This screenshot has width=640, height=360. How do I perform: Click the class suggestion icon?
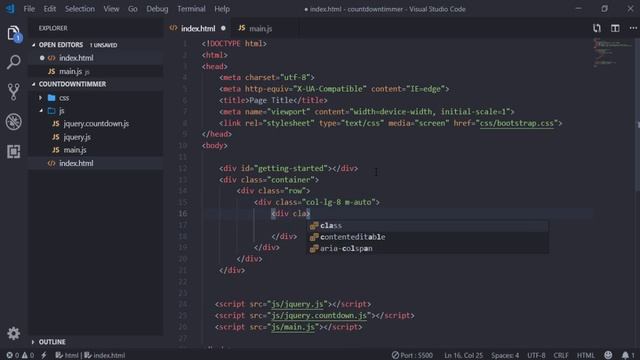[x=314, y=226]
